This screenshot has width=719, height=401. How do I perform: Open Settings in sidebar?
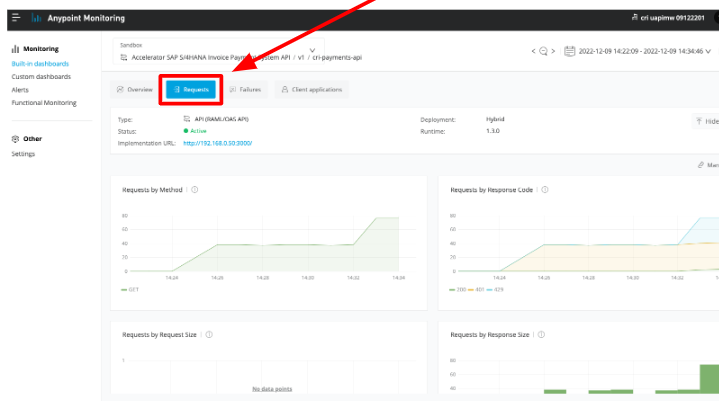tap(23, 154)
